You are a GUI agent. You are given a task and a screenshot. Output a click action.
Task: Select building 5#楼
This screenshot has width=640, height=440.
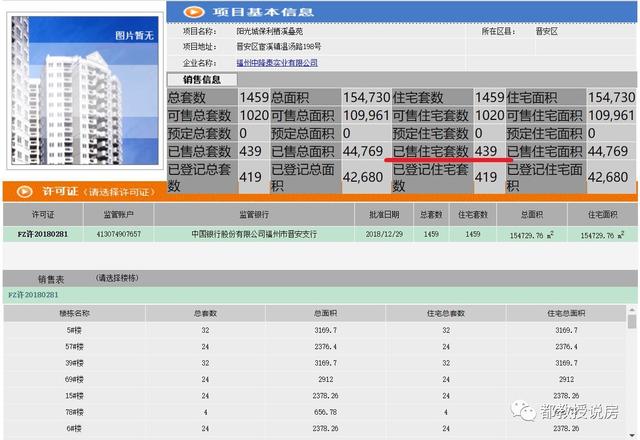pos(74,330)
